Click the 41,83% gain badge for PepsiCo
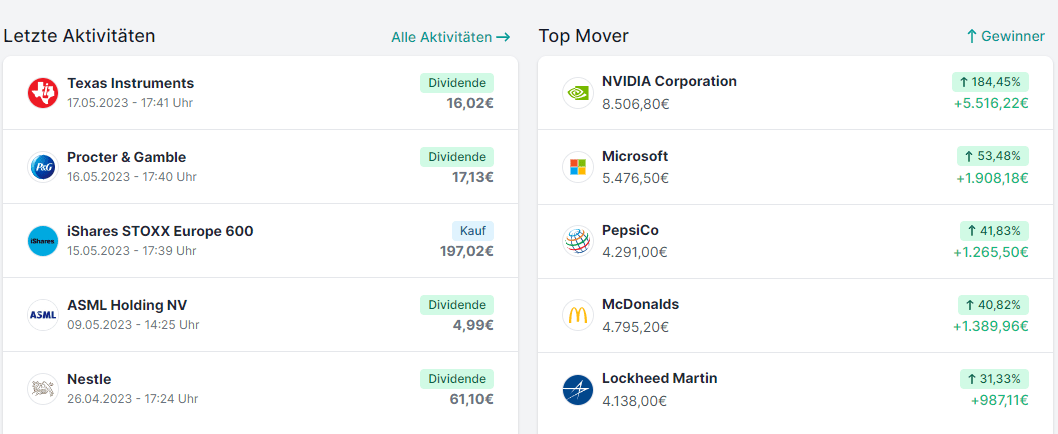Screen dimensions: 1058x434 (x=995, y=231)
